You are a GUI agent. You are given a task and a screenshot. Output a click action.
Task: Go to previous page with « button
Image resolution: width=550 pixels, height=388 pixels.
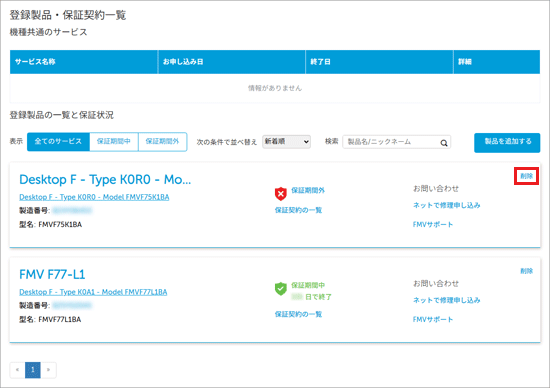(17, 370)
